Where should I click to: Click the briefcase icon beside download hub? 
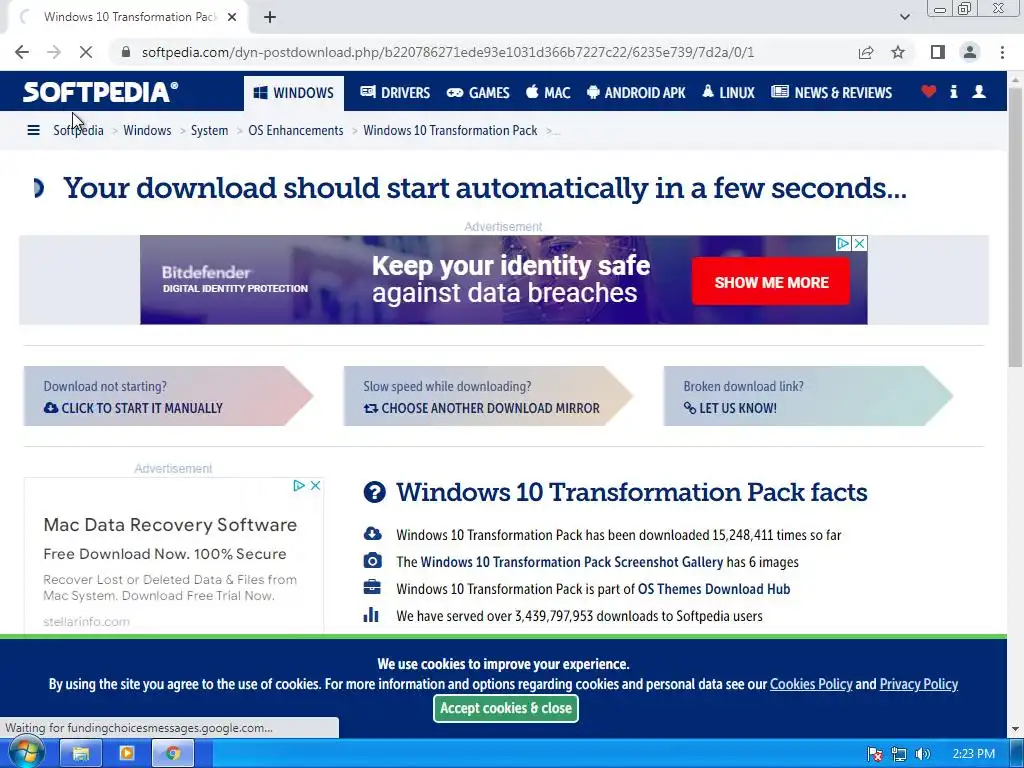pyautogui.click(x=372, y=588)
